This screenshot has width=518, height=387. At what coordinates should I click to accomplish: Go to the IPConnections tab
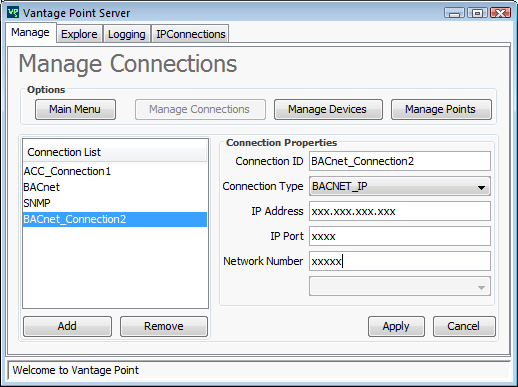(x=191, y=34)
